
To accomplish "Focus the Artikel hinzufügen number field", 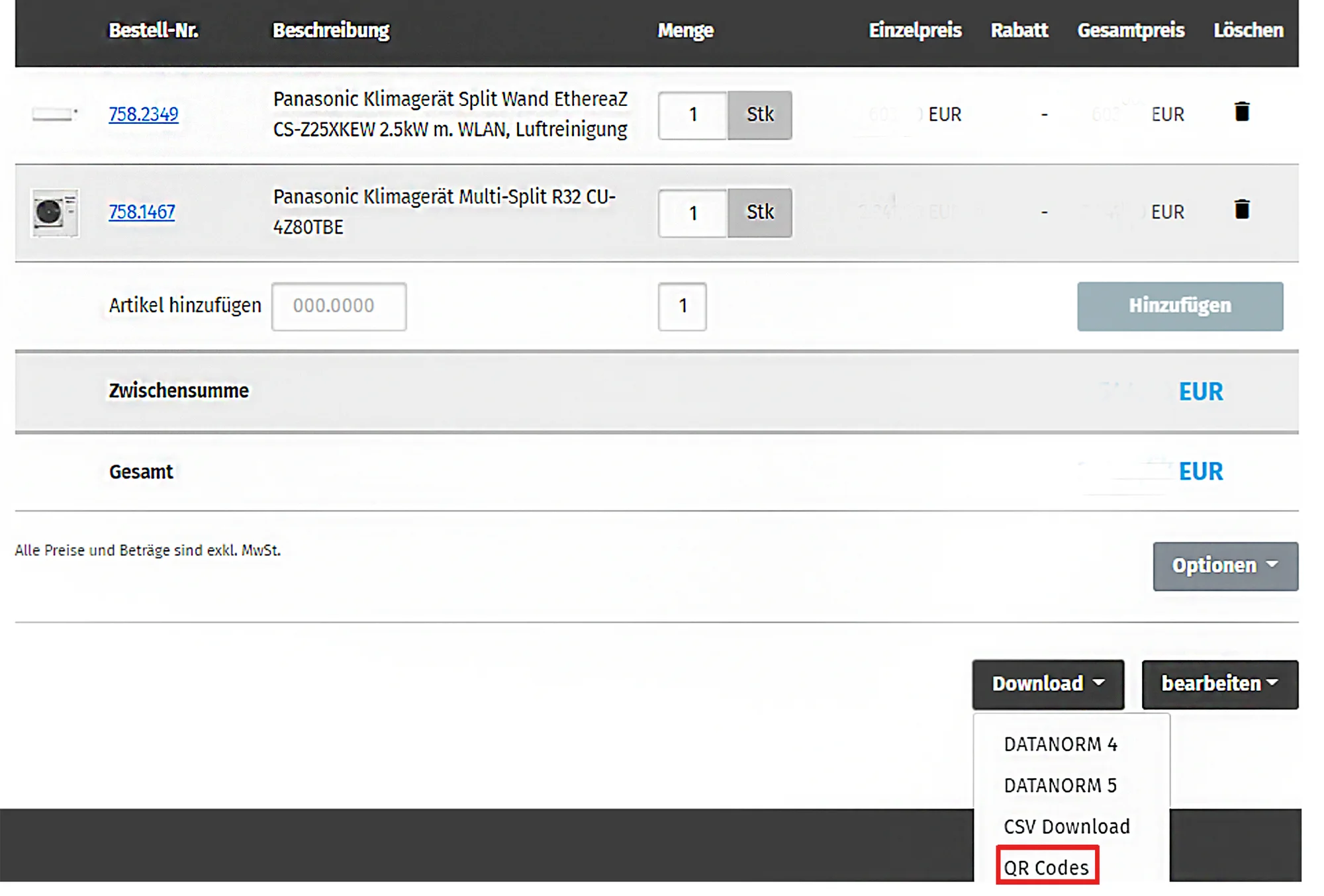I will tap(339, 306).
